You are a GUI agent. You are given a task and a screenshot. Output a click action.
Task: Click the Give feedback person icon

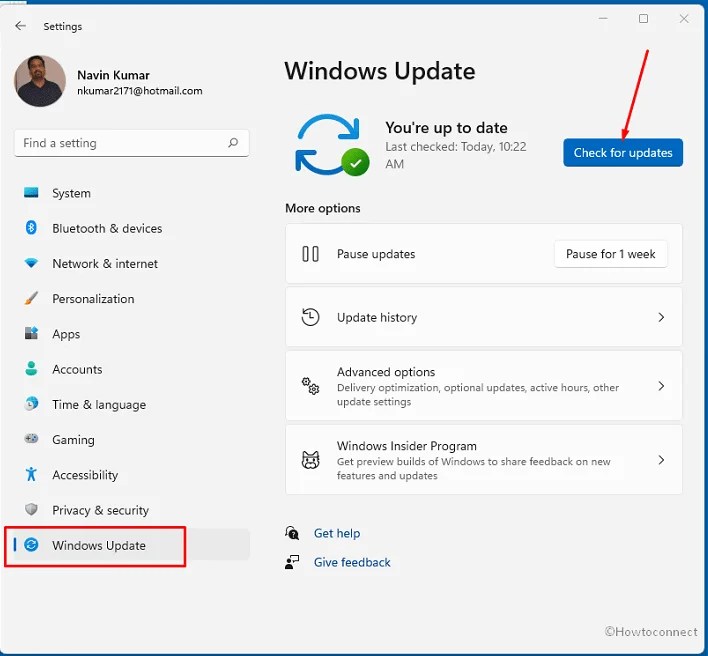(x=292, y=562)
